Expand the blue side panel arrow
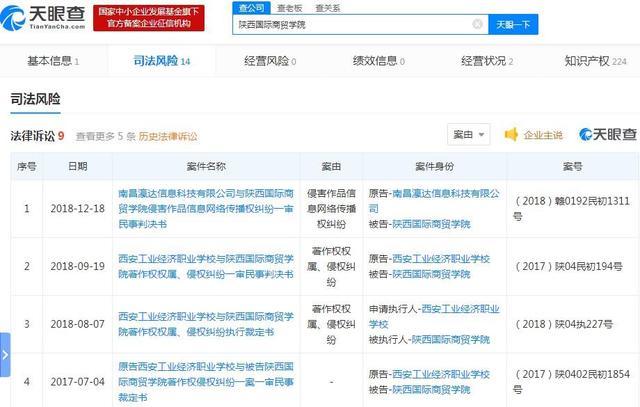This screenshot has width=640, height=407. pos(5,355)
